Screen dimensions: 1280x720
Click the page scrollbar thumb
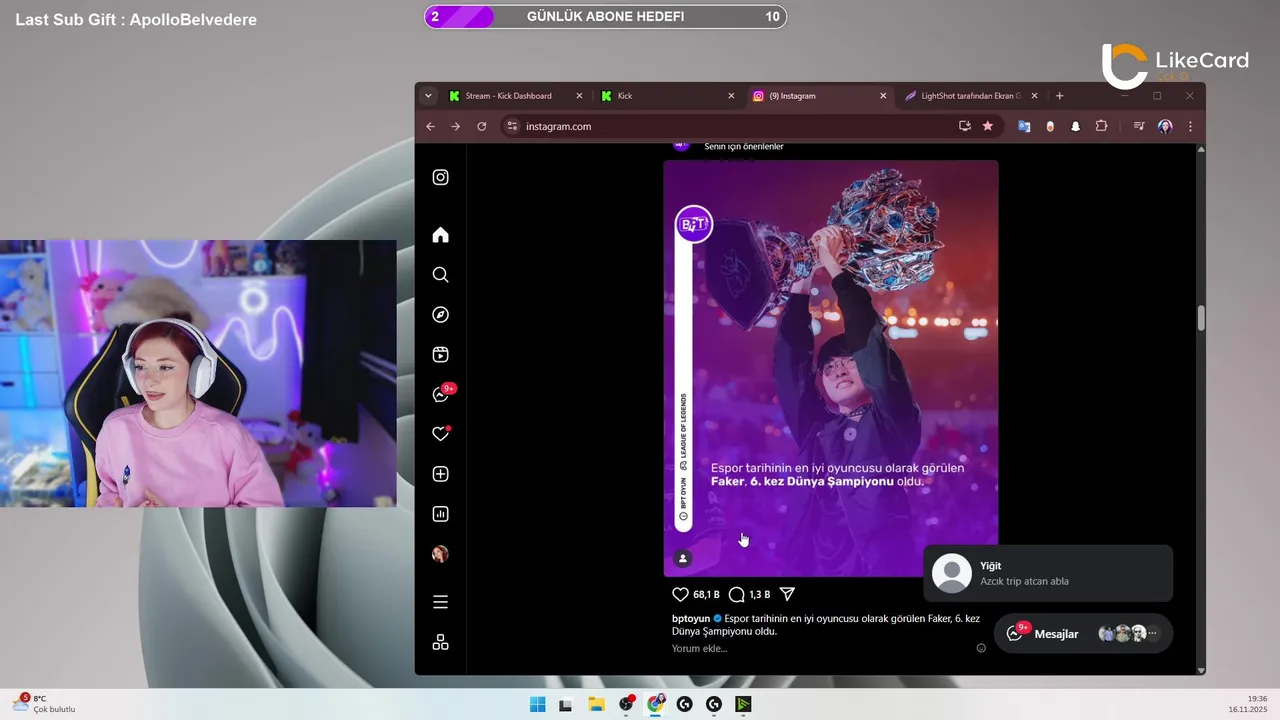click(x=1201, y=318)
